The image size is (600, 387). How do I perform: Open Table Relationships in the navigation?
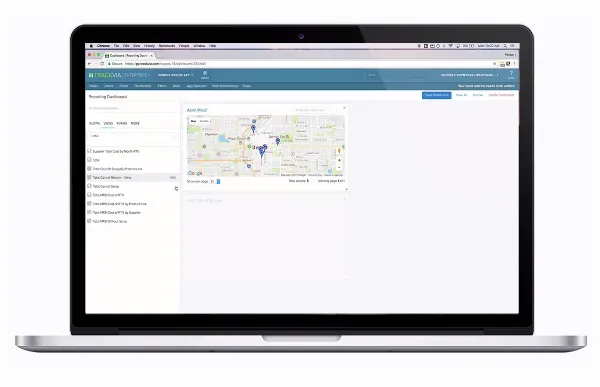225,86
